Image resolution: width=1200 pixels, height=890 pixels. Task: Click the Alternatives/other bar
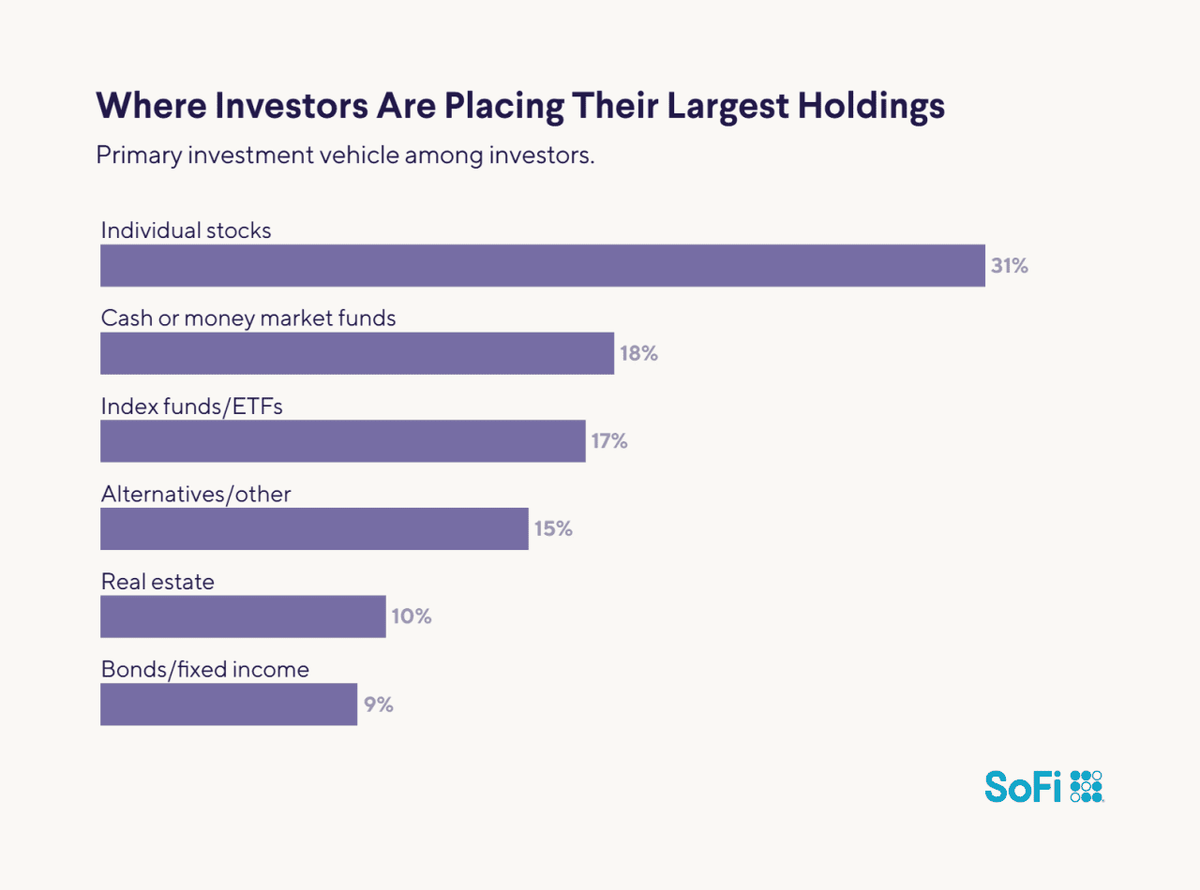tap(314, 528)
